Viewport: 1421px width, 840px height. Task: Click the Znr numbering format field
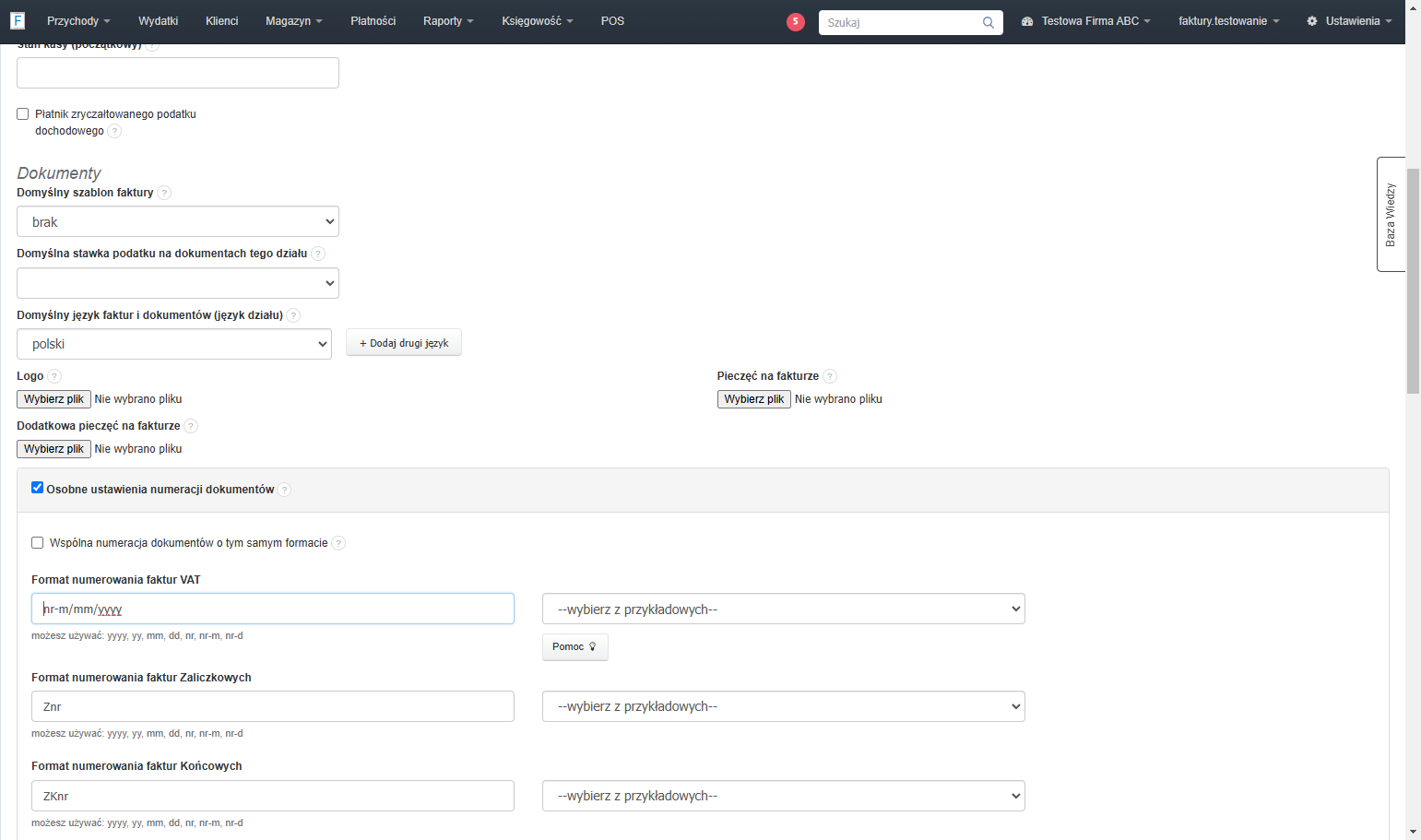[x=273, y=706]
